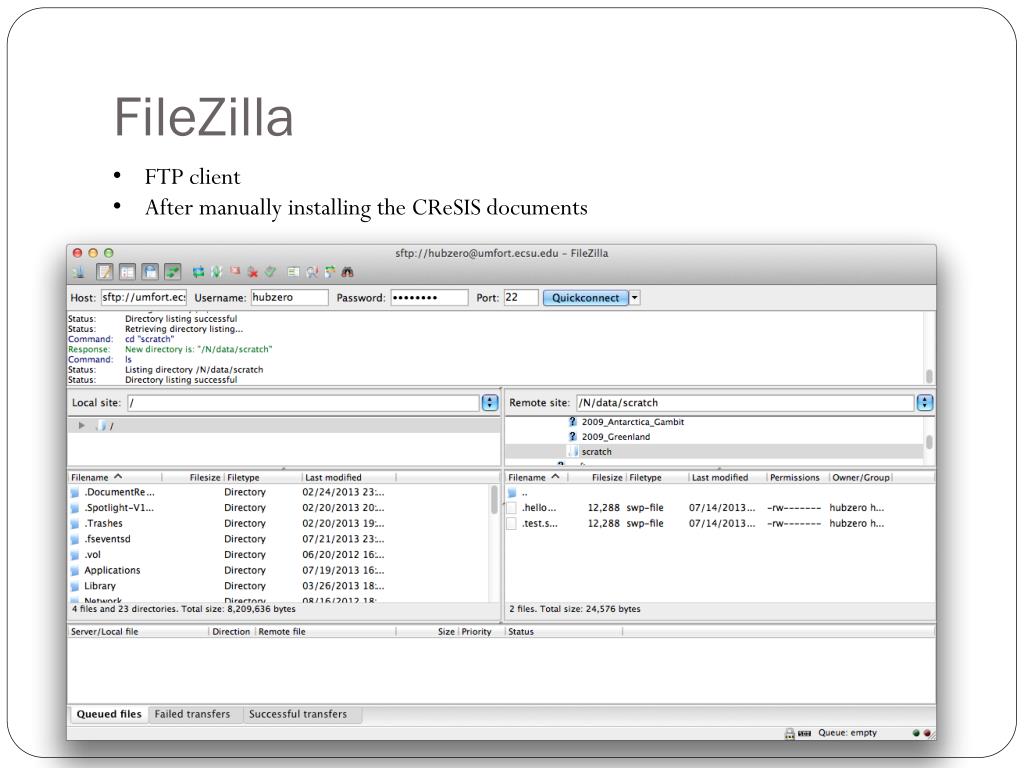Switch to the Queued files tab
The height and width of the screenshot is (768, 1024).
109,714
